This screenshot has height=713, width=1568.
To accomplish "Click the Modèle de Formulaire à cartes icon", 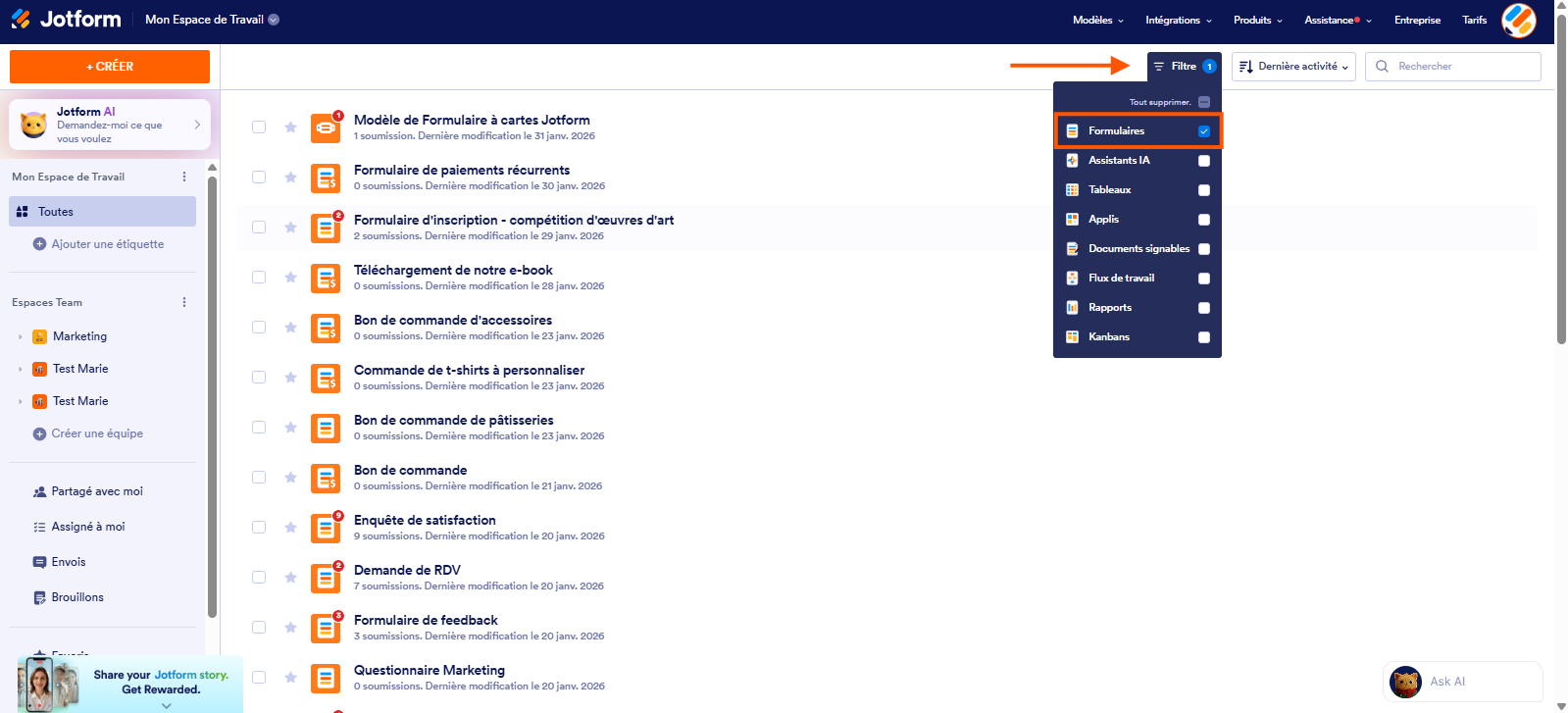I will click(326, 127).
